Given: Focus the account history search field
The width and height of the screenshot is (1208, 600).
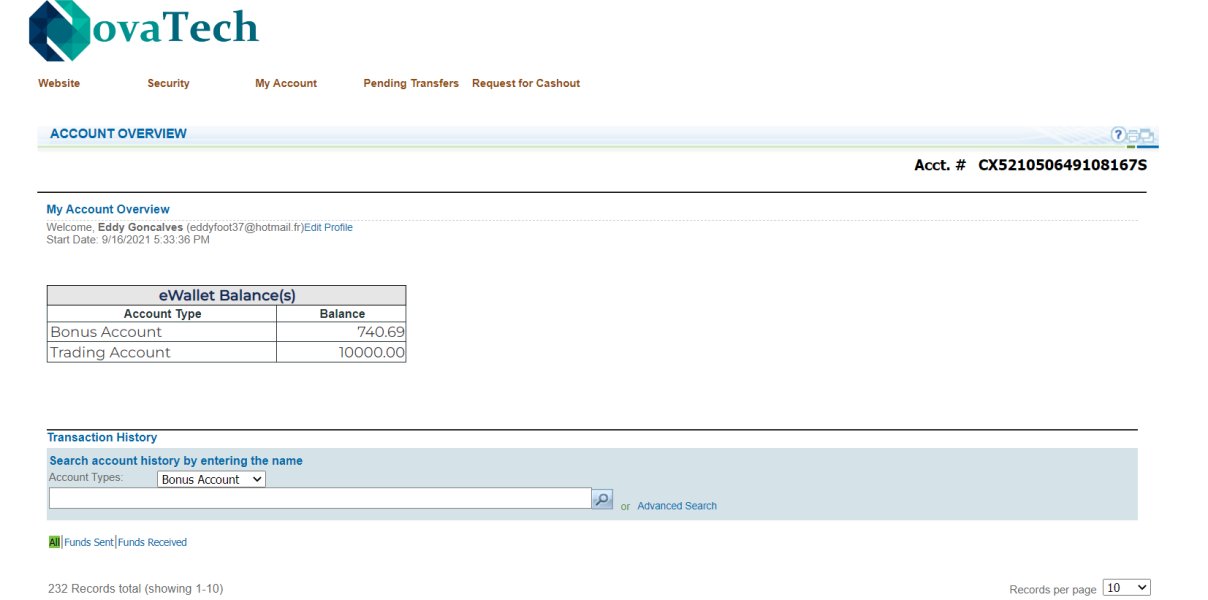Looking at the screenshot, I should coord(320,498).
